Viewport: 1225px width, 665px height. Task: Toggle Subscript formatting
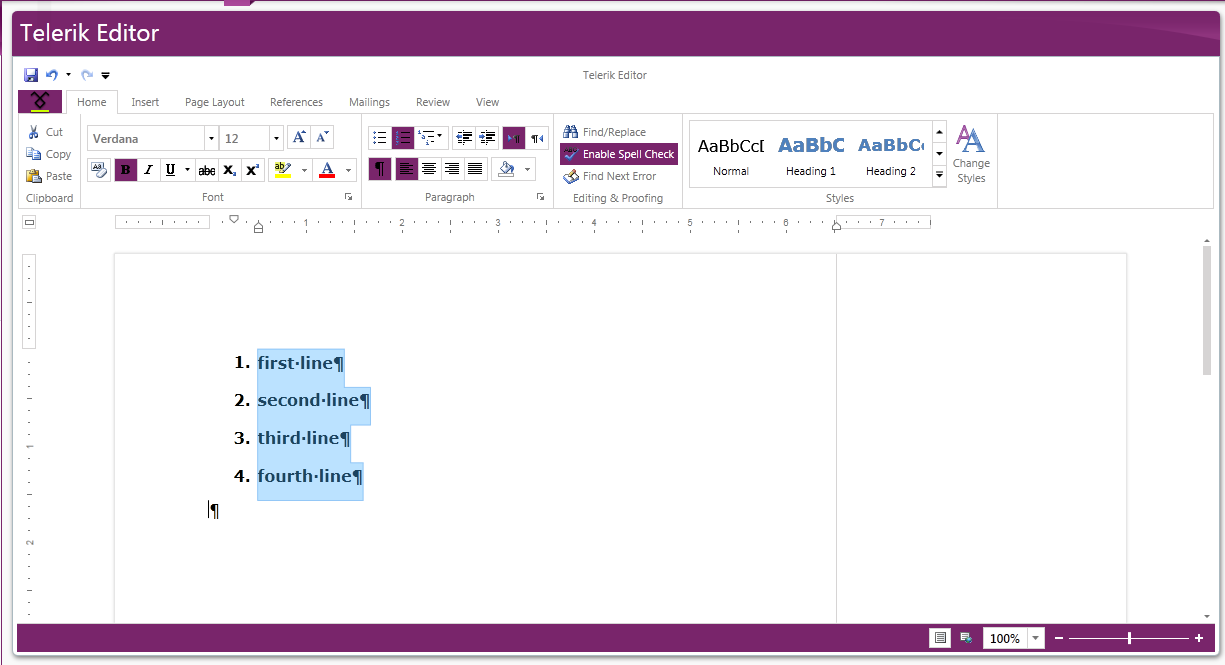[x=230, y=169]
